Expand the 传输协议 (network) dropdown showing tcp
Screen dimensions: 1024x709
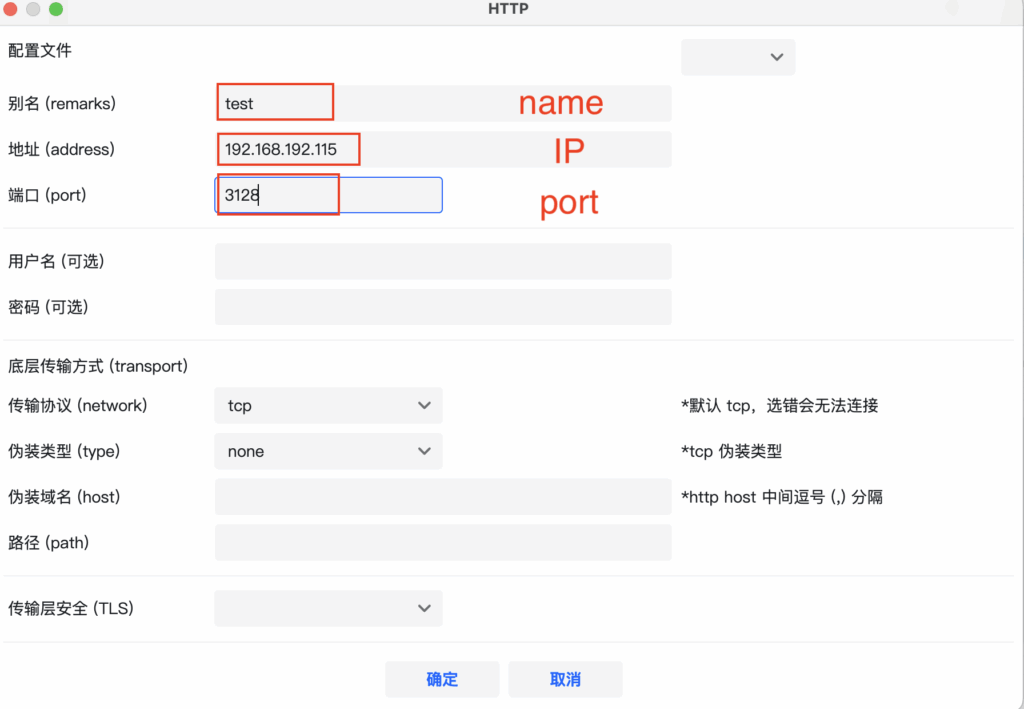(x=328, y=406)
